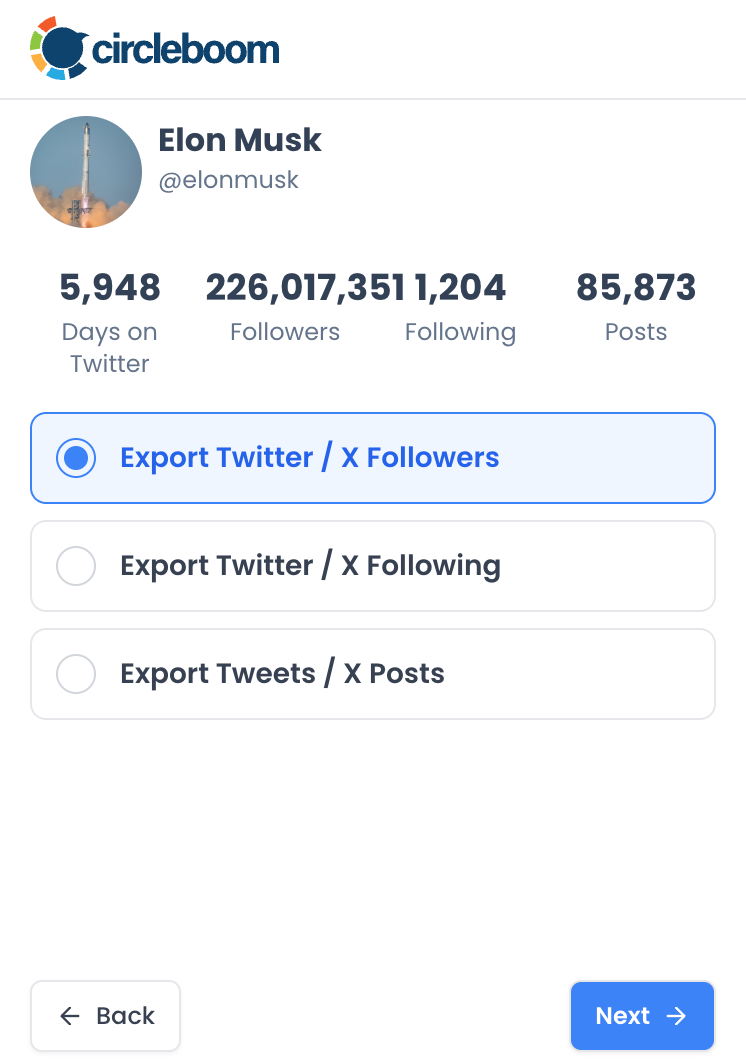
Task: Click the Posts count 85,873
Action: pos(636,287)
